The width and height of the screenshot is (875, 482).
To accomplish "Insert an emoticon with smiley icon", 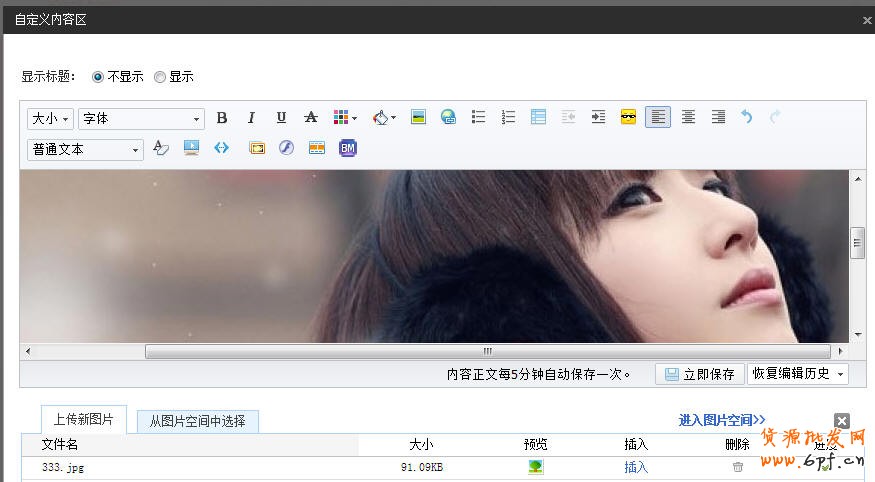I will tap(628, 118).
